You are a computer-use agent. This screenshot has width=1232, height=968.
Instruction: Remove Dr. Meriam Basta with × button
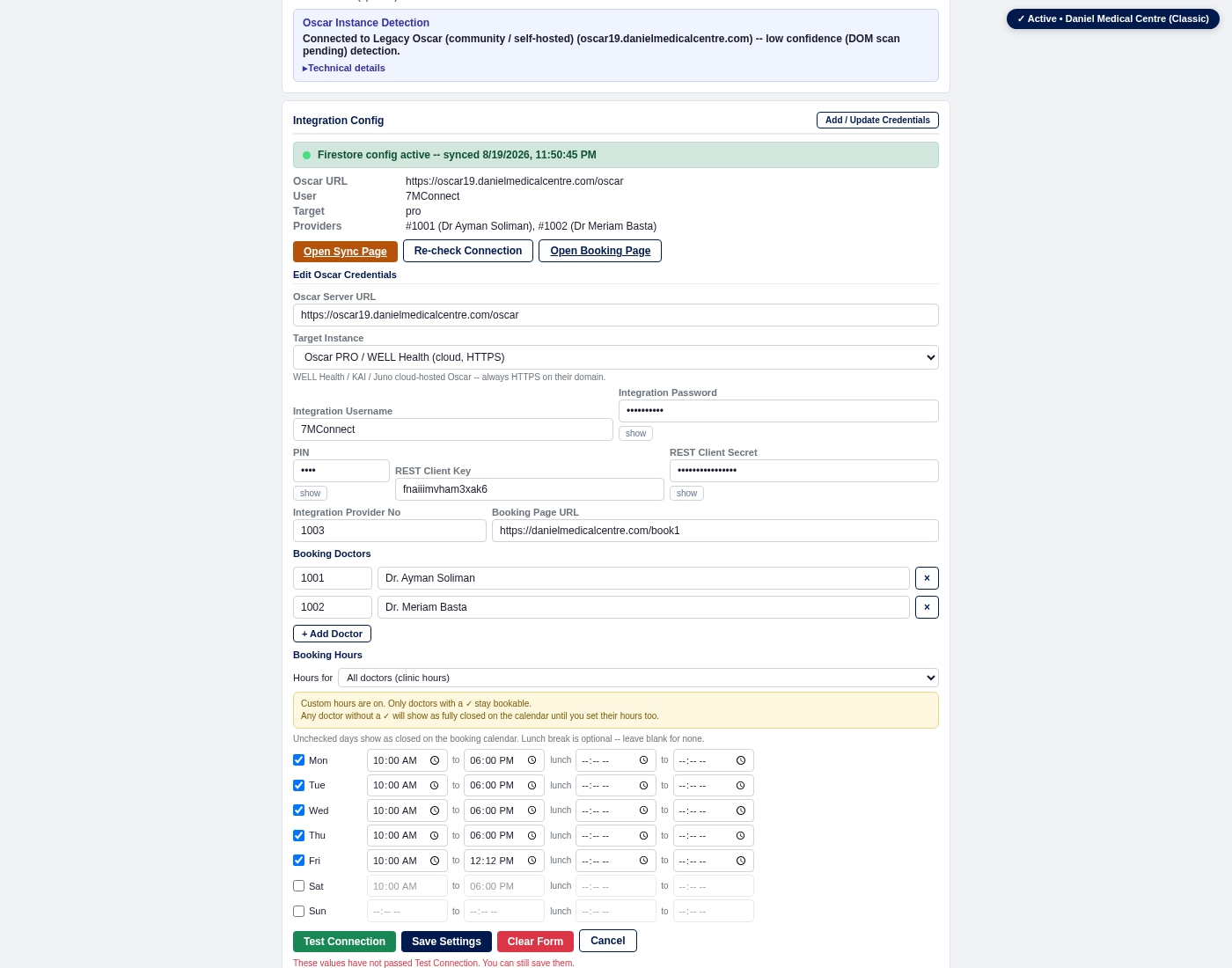[x=927, y=607]
